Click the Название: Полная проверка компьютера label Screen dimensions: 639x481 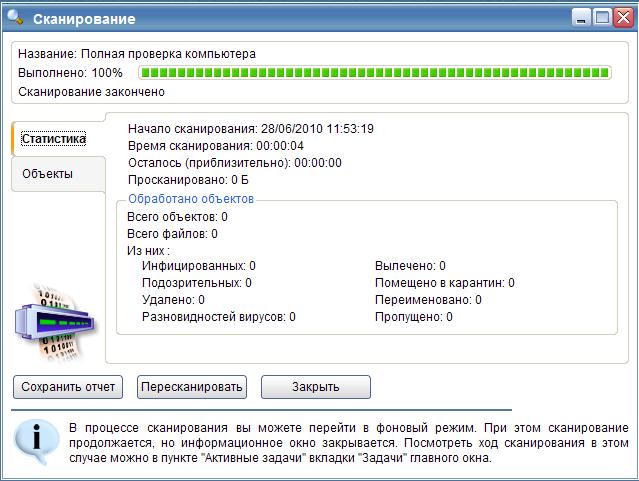click(x=136, y=54)
